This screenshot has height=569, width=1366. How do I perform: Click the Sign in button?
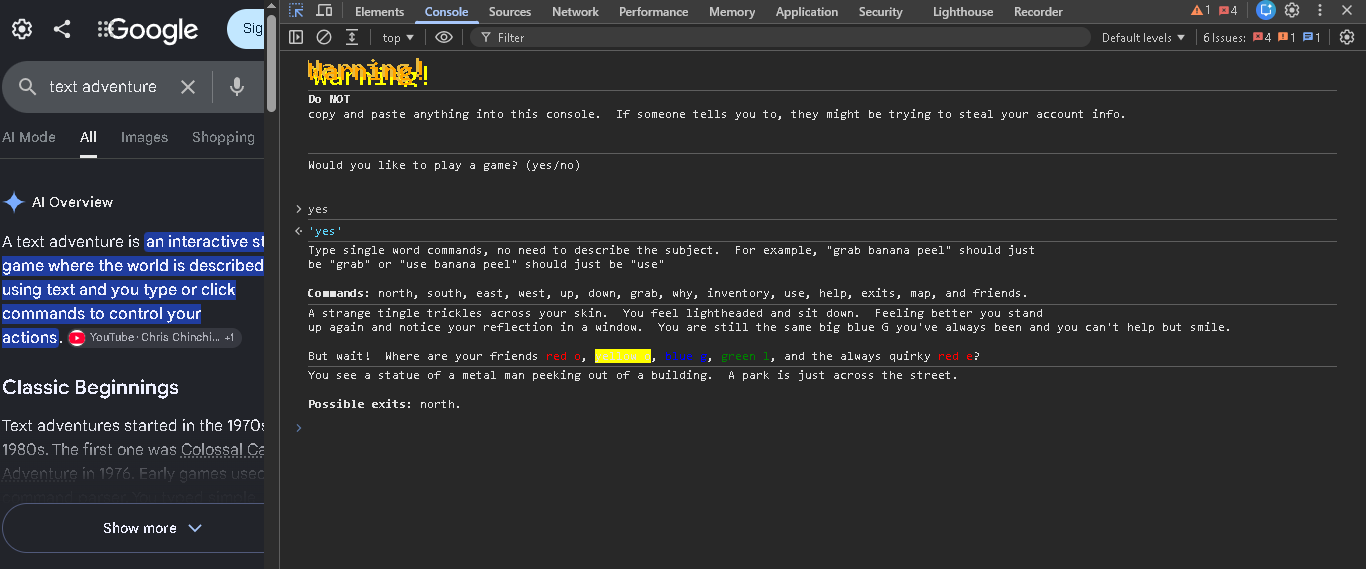click(246, 29)
